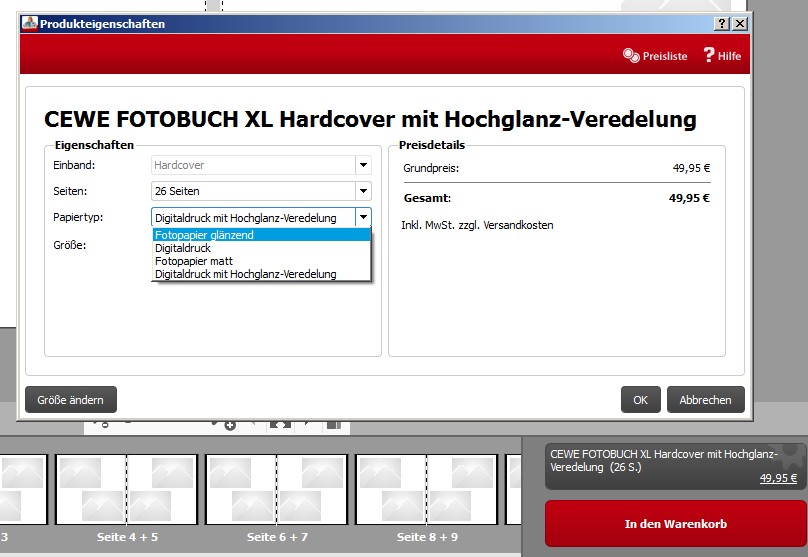The height and width of the screenshot is (557, 808).
Task: Click the Papiertyp: label
Action: pos(78,217)
